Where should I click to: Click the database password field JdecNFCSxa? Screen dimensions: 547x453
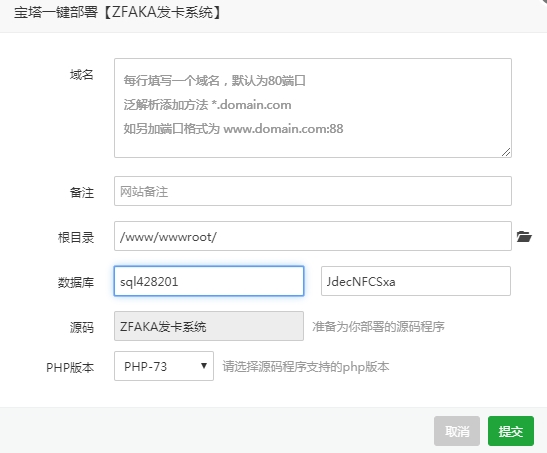[x=416, y=281]
